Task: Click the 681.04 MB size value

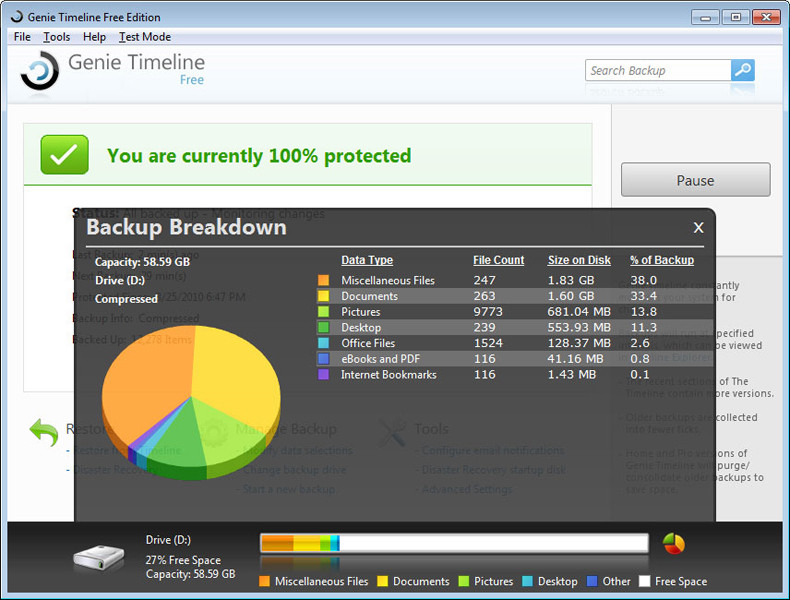Action: point(579,311)
